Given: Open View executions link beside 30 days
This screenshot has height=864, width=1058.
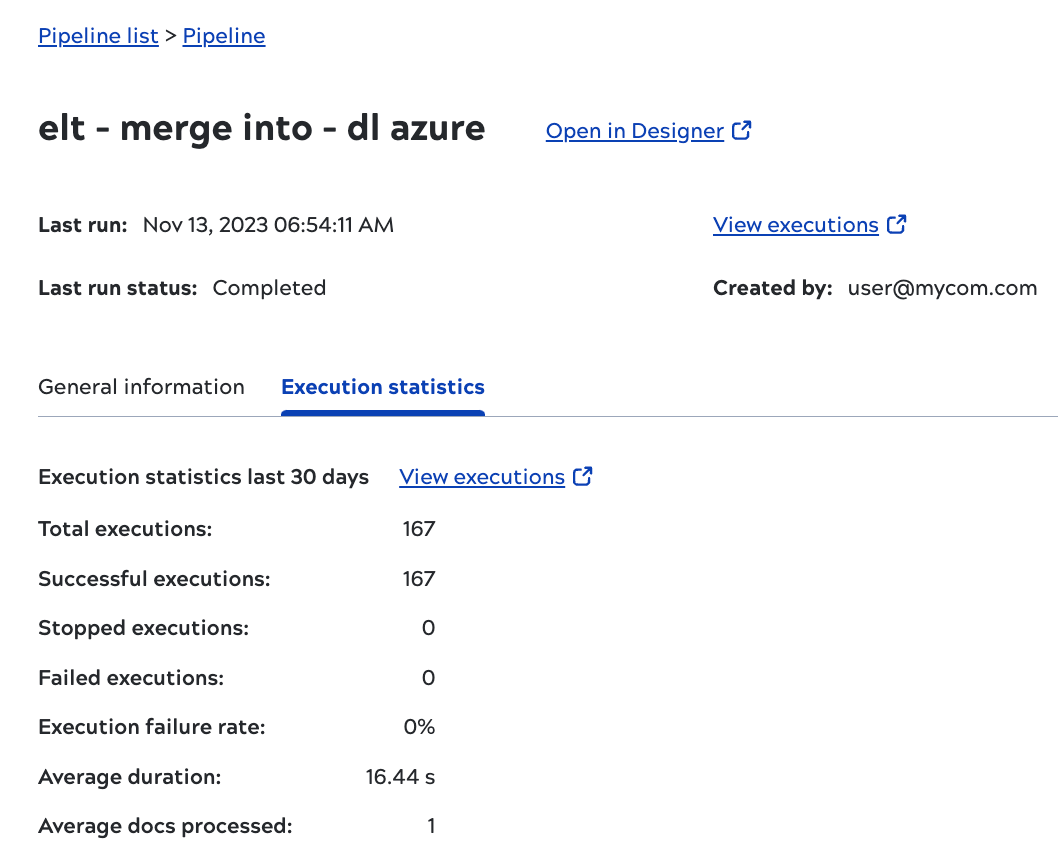Looking at the screenshot, I should click(482, 477).
